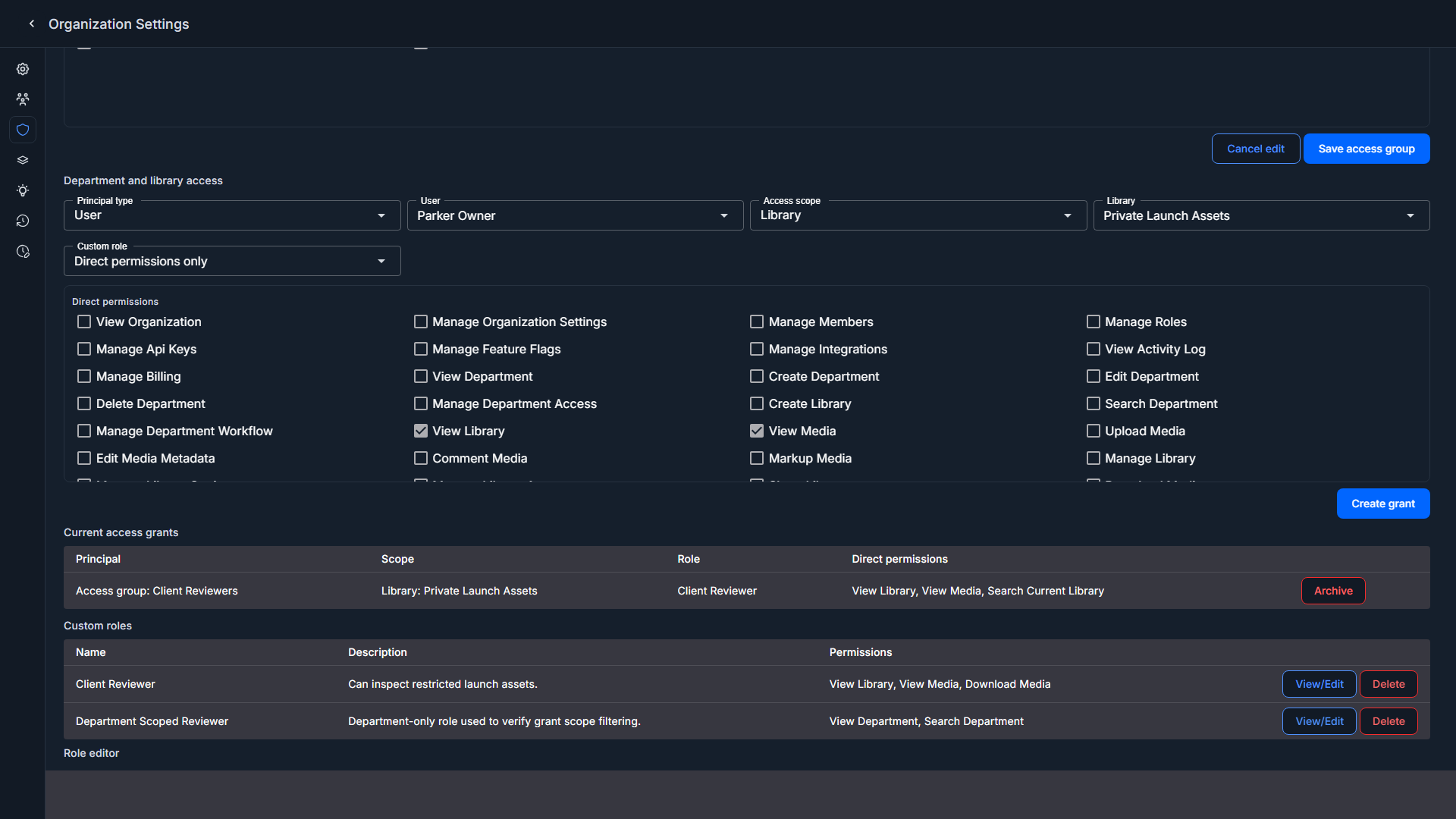Check the Create Department permission

757,376
